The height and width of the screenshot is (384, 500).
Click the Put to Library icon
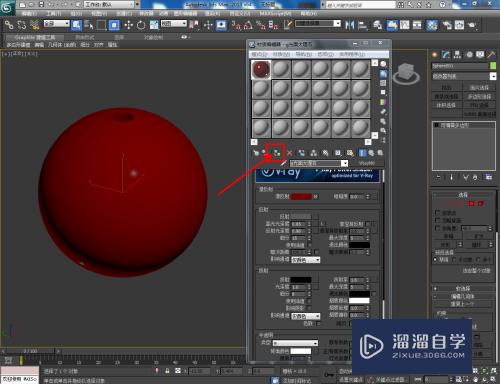[x=325, y=153]
